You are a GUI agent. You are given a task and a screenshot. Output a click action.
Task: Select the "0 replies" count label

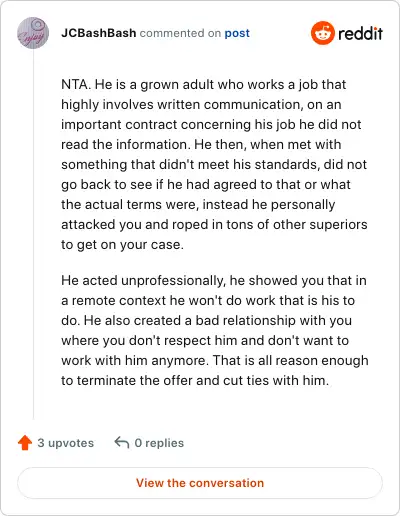point(159,443)
